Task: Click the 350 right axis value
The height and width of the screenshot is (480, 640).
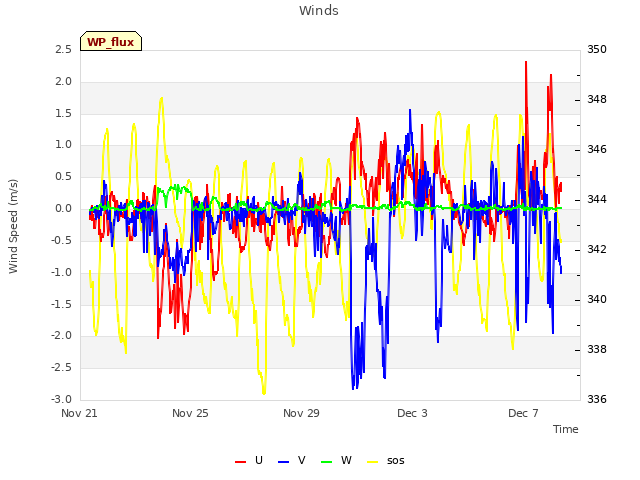Action: (x=597, y=49)
